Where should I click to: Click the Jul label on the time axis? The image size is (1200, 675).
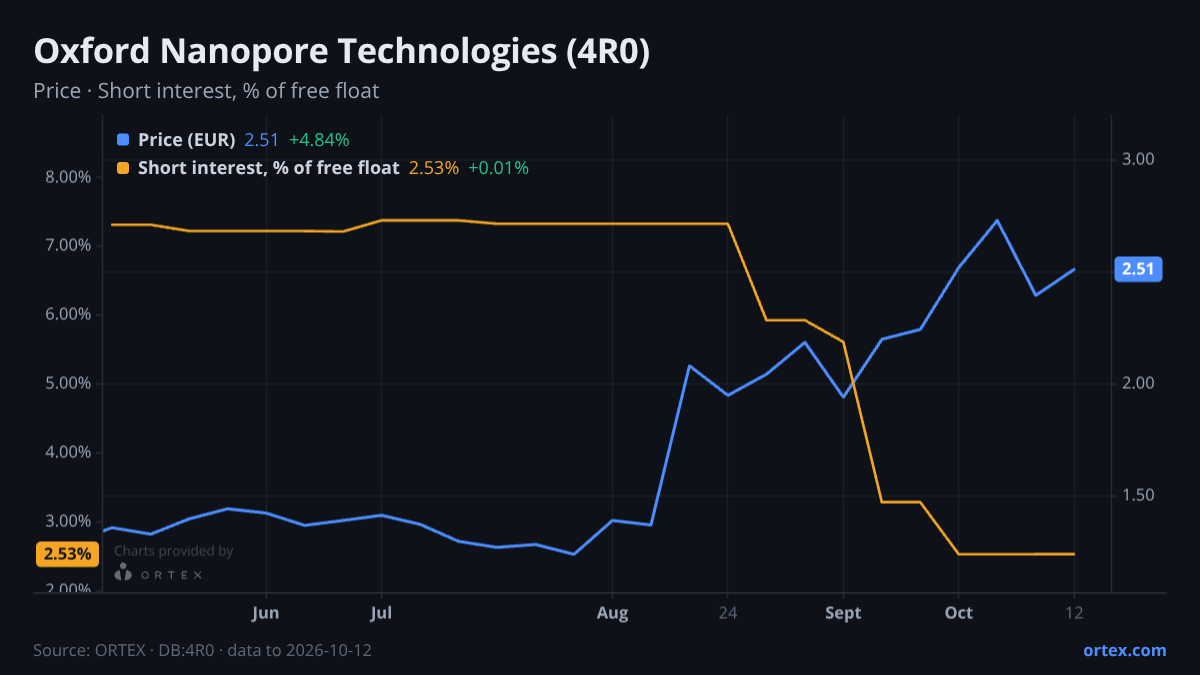pyautogui.click(x=381, y=613)
